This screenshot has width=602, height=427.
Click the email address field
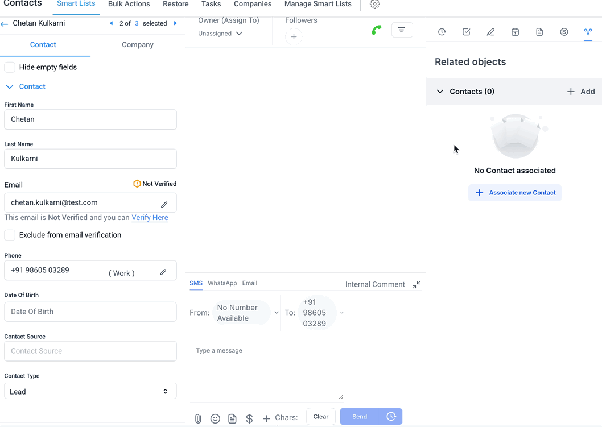point(91,202)
